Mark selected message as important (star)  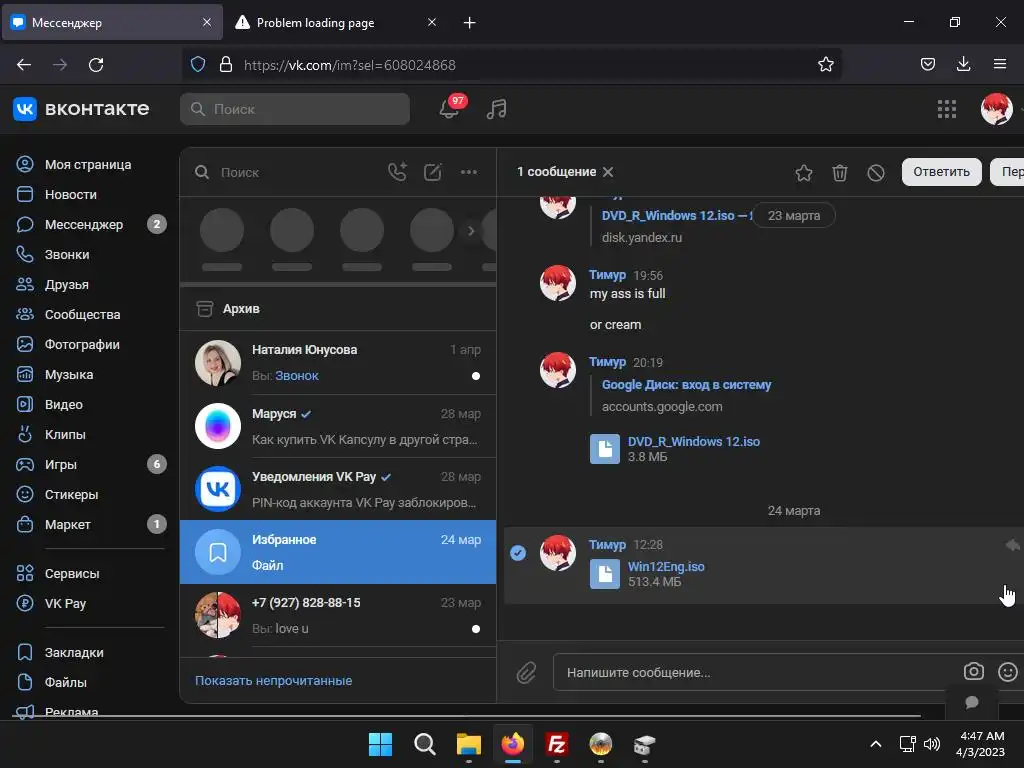(x=804, y=172)
